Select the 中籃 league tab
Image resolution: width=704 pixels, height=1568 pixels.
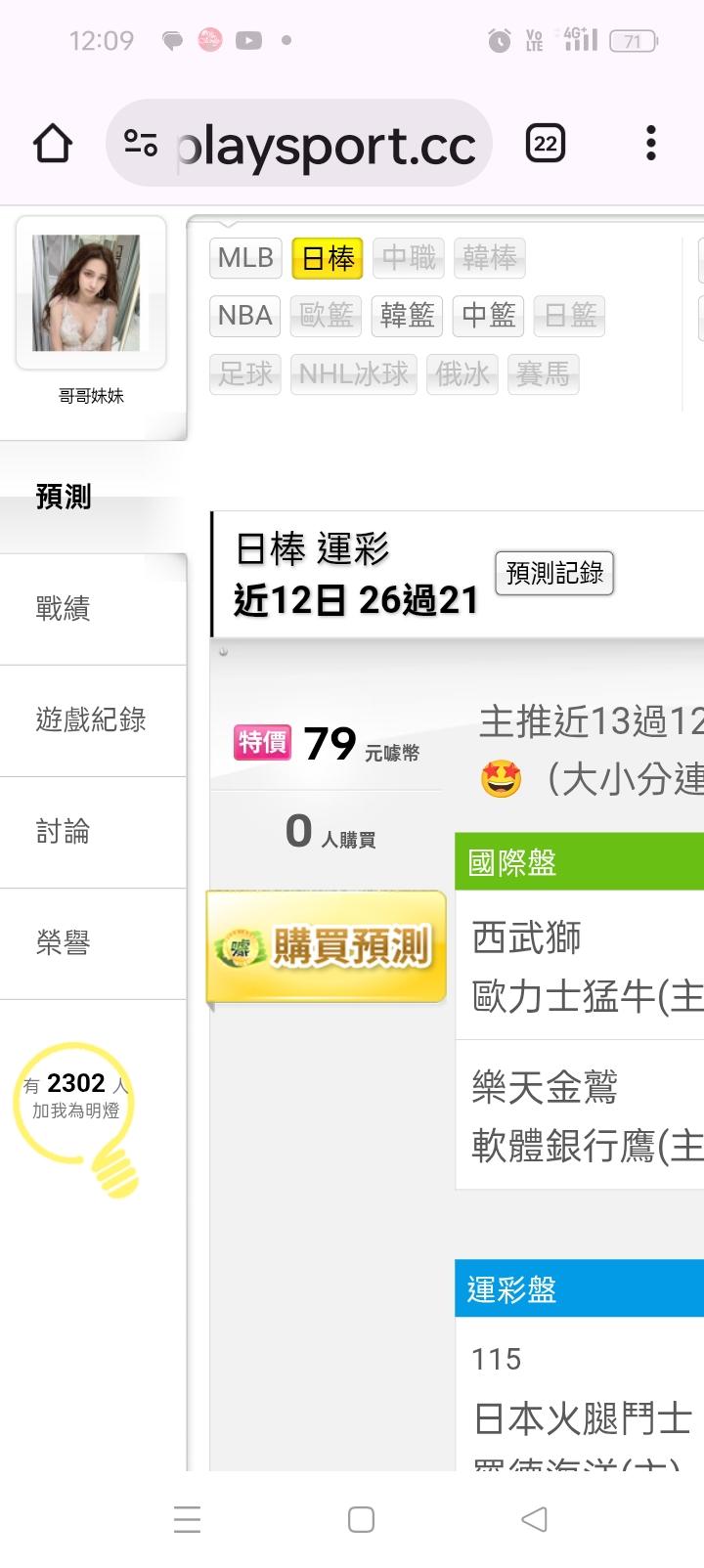(489, 316)
